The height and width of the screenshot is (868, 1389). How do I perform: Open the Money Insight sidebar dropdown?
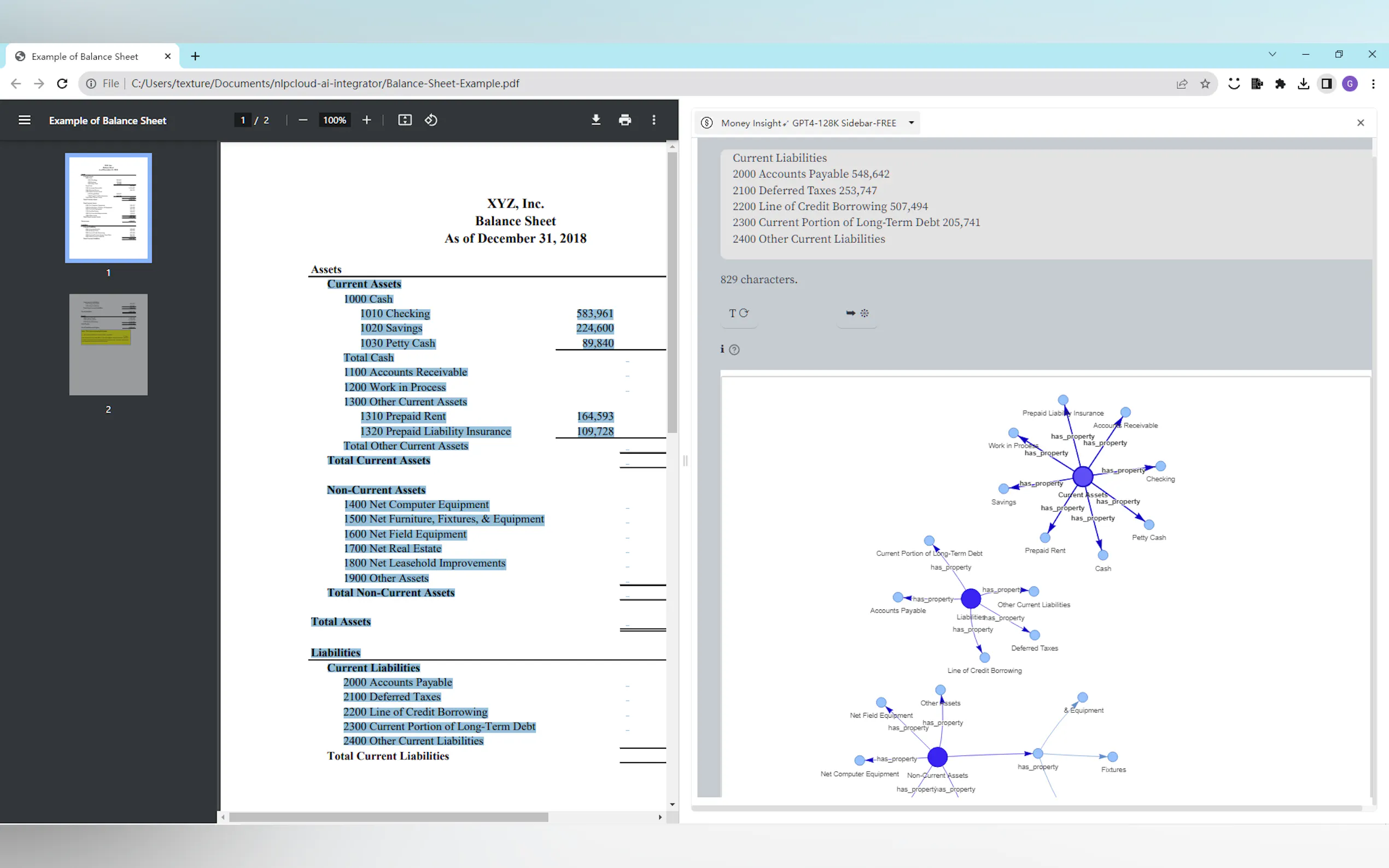point(808,123)
